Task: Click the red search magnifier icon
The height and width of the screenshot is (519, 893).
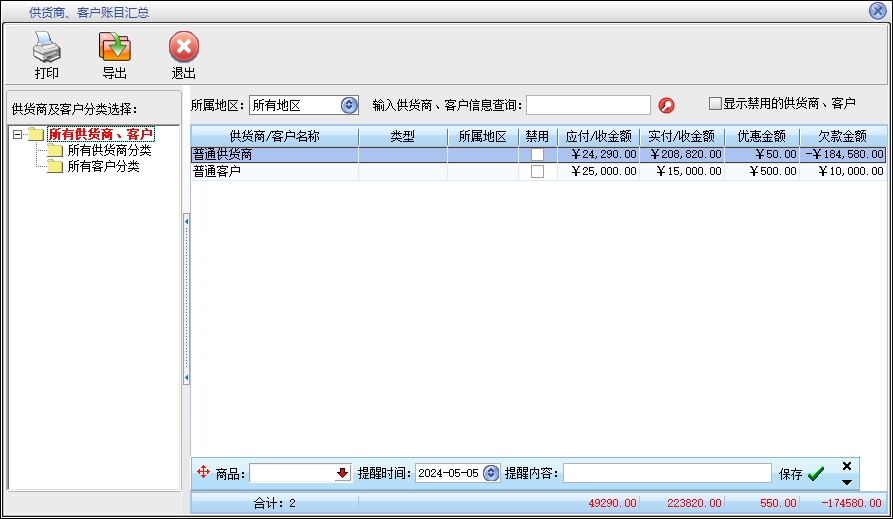Action: tap(667, 105)
